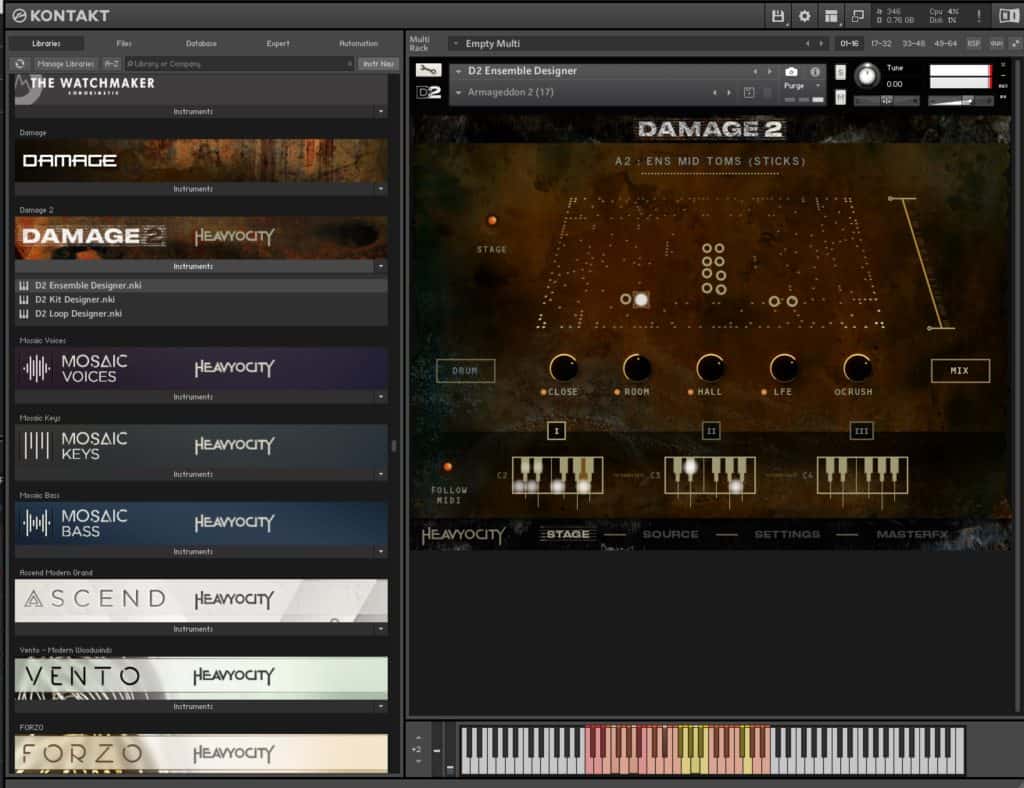Toggle the A-Z sorting button
Image resolution: width=1024 pixels, height=788 pixels.
[x=112, y=63]
